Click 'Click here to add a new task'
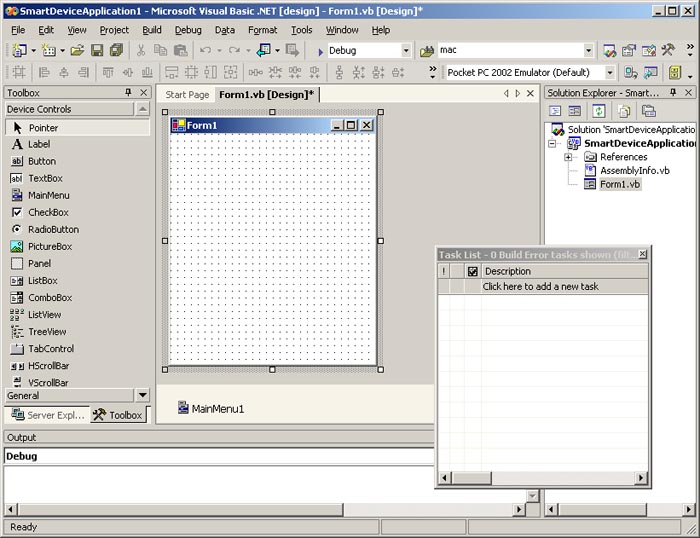700x538 pixels. coord(541,287)
